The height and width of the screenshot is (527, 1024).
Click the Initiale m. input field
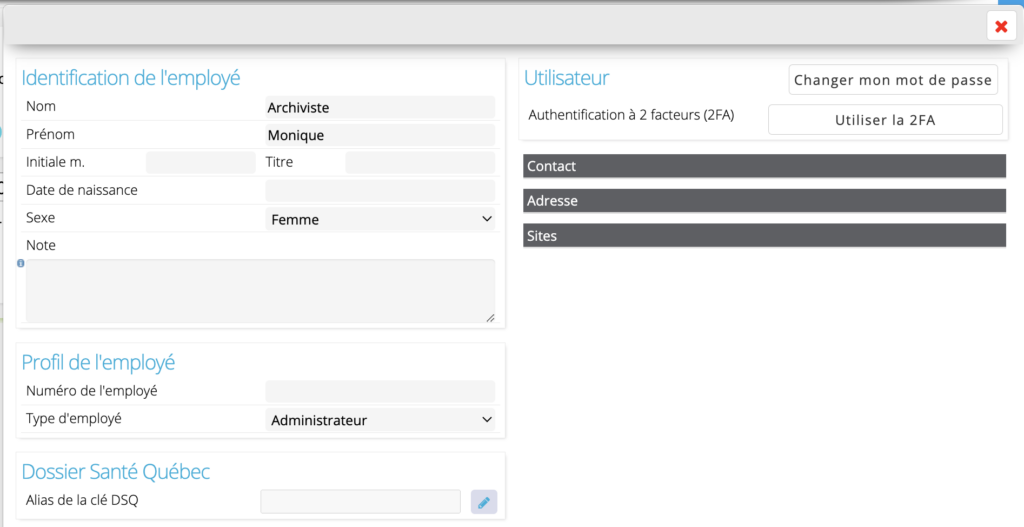pos(200,163)
